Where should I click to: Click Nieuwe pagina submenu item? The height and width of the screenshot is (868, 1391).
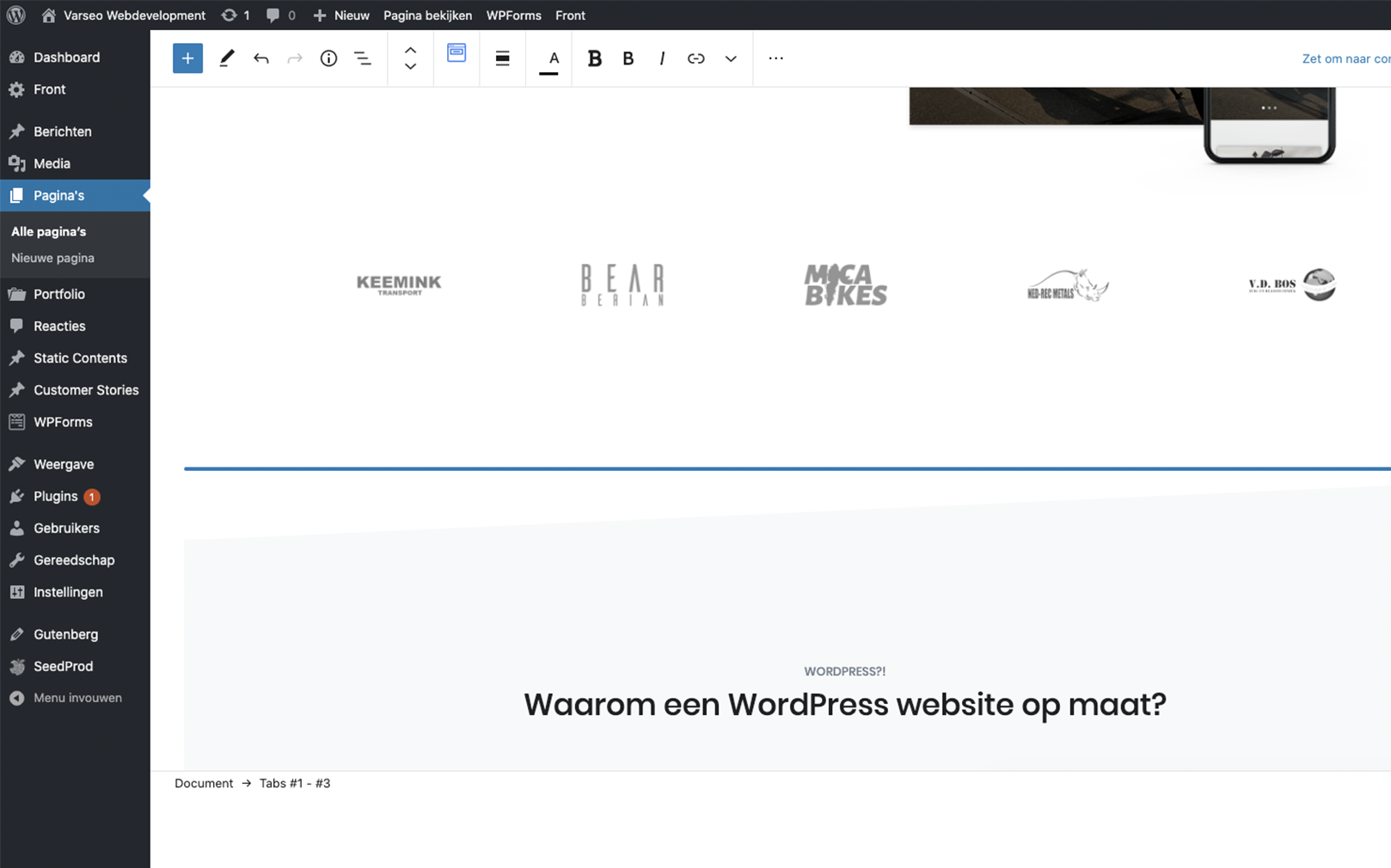[x=52, y=258]
